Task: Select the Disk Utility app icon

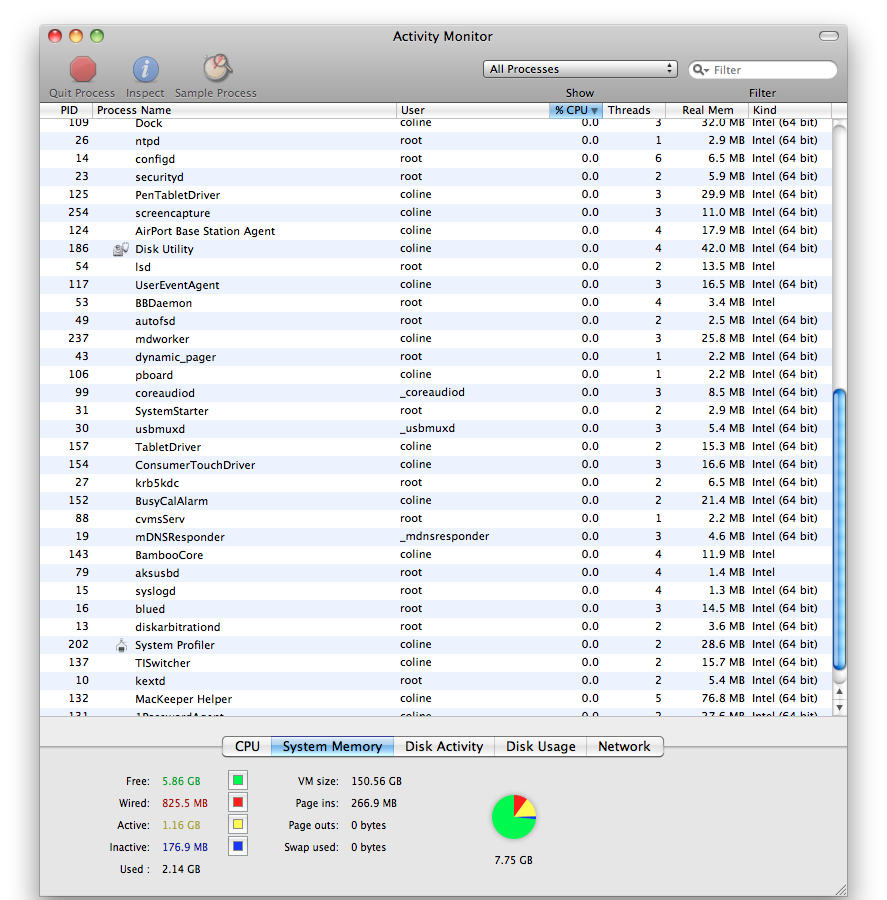Action: [121, 249]
